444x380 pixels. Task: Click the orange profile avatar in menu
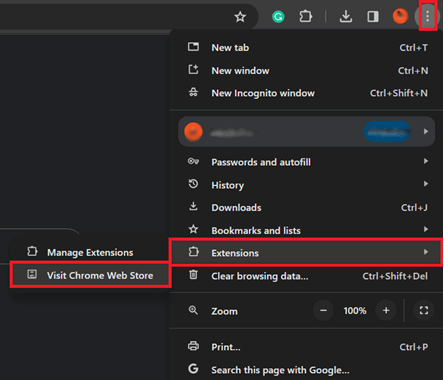tap(193, 132)
